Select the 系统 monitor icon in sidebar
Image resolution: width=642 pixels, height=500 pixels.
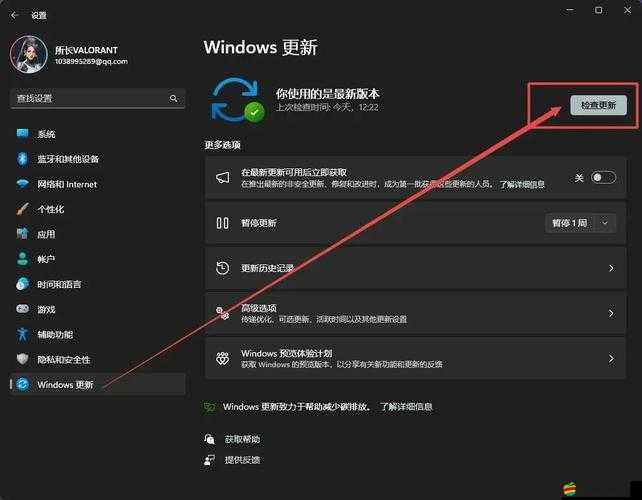(23, 133)
